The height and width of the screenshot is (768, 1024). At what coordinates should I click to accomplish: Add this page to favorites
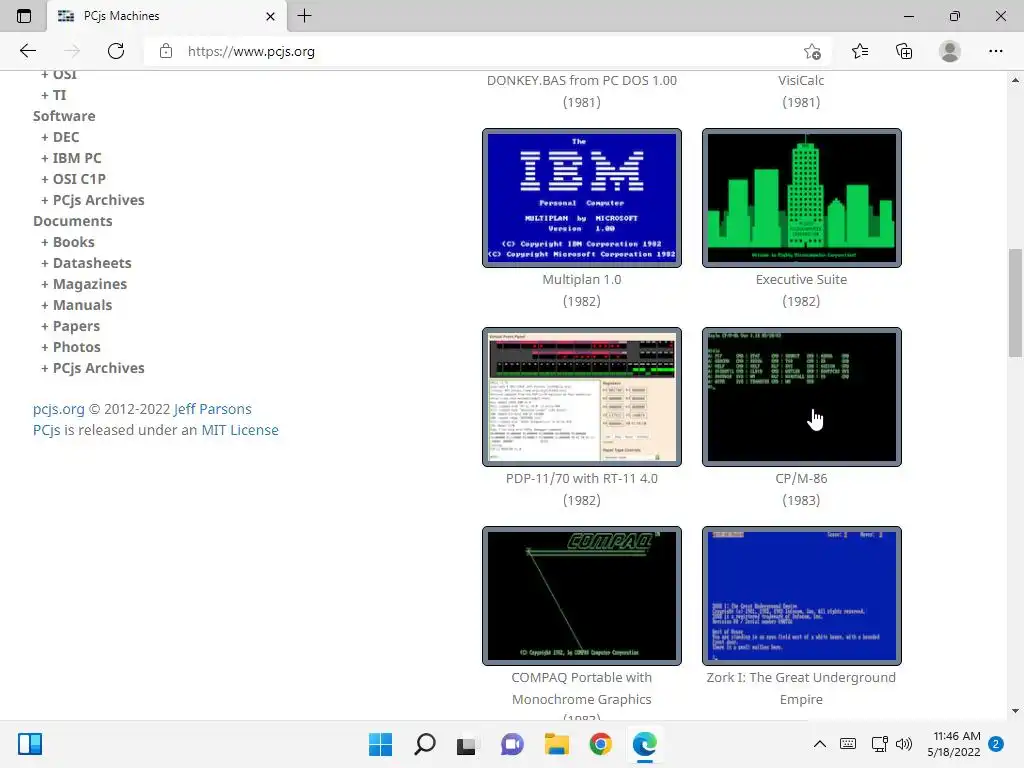[812, 51]
